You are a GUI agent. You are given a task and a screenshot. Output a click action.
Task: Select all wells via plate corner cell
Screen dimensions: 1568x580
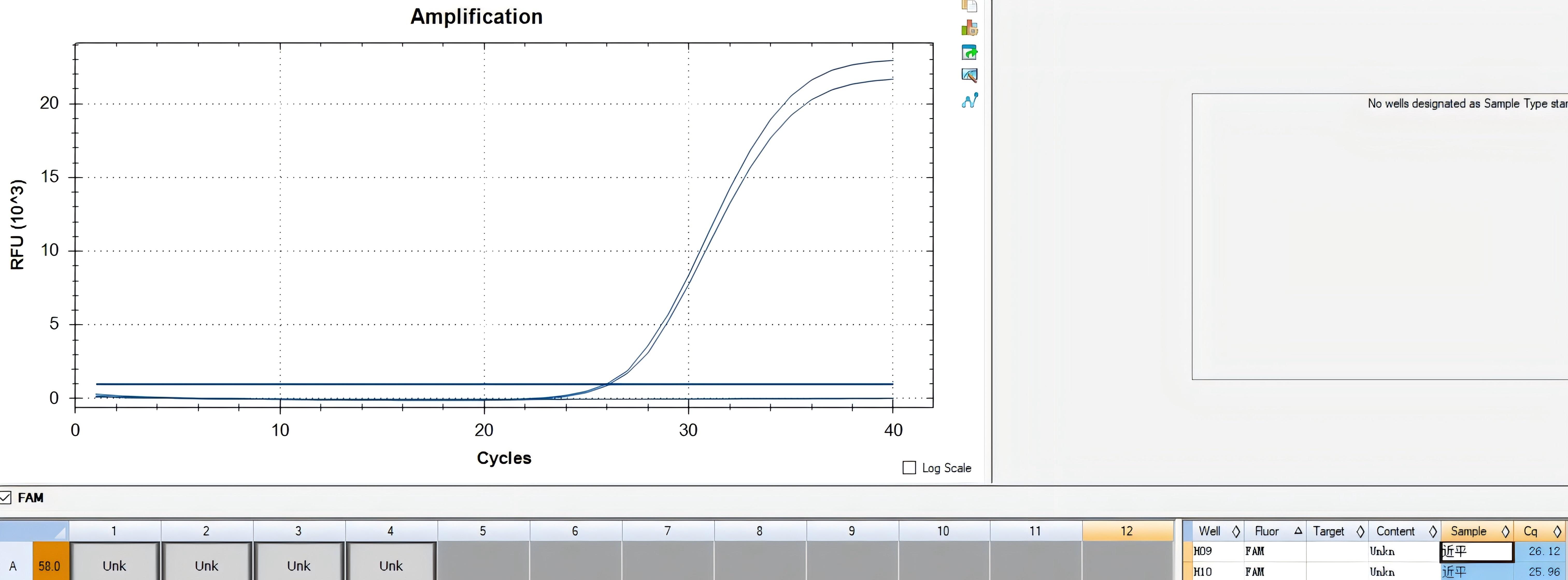tap(34, 531)
